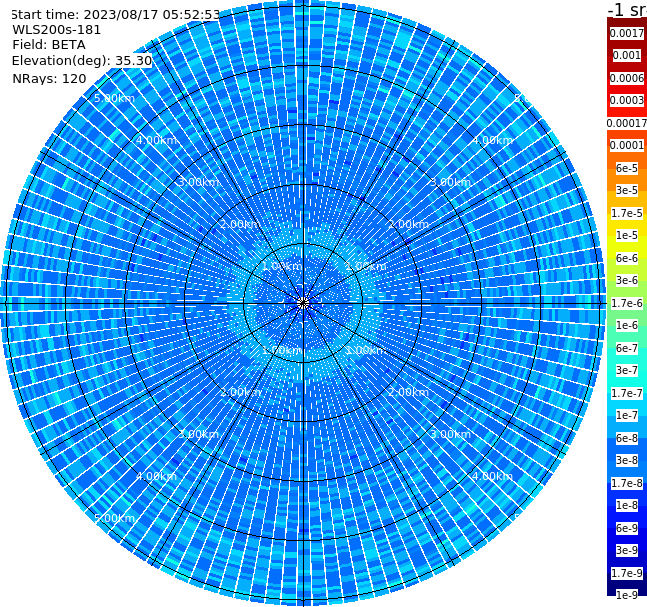Click the 1e-8 colorbar label
647x607 pixels.
pyautogui.click(x=627, y=505)
